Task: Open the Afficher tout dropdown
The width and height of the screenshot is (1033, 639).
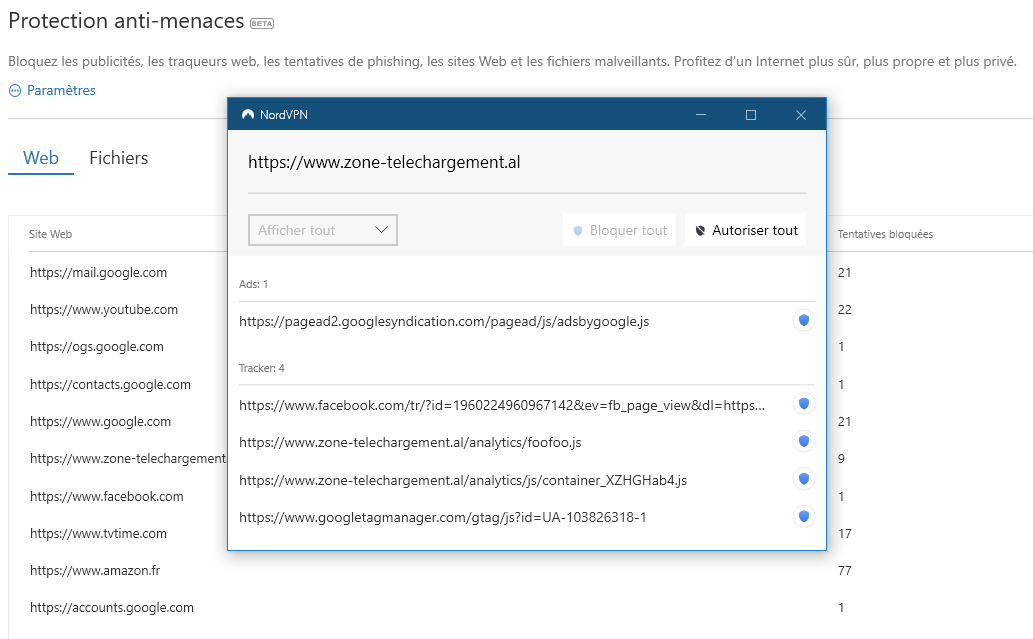Action: (x=323, y=230)
